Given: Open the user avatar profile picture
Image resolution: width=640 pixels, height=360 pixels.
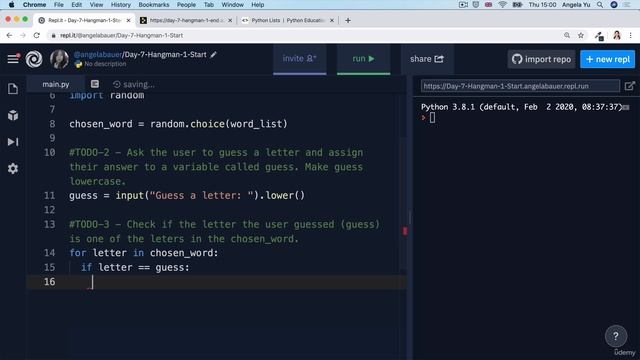Looking at the screenshot, I should (59, 59).
